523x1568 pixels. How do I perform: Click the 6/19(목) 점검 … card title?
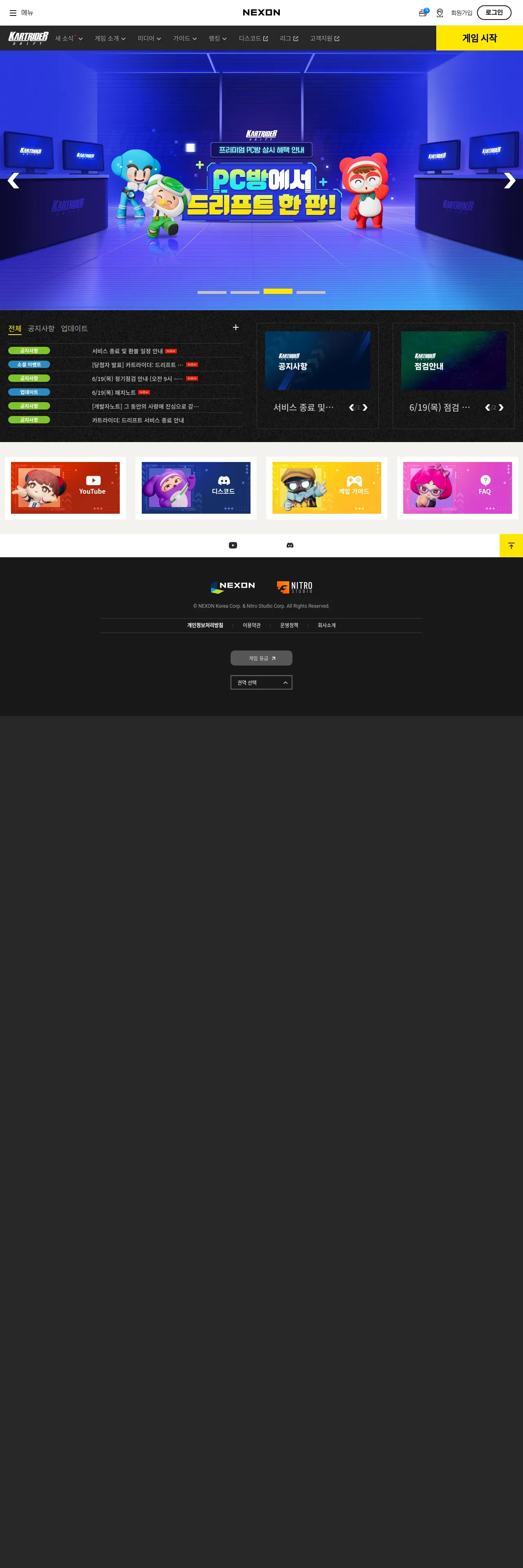[439, 407]
